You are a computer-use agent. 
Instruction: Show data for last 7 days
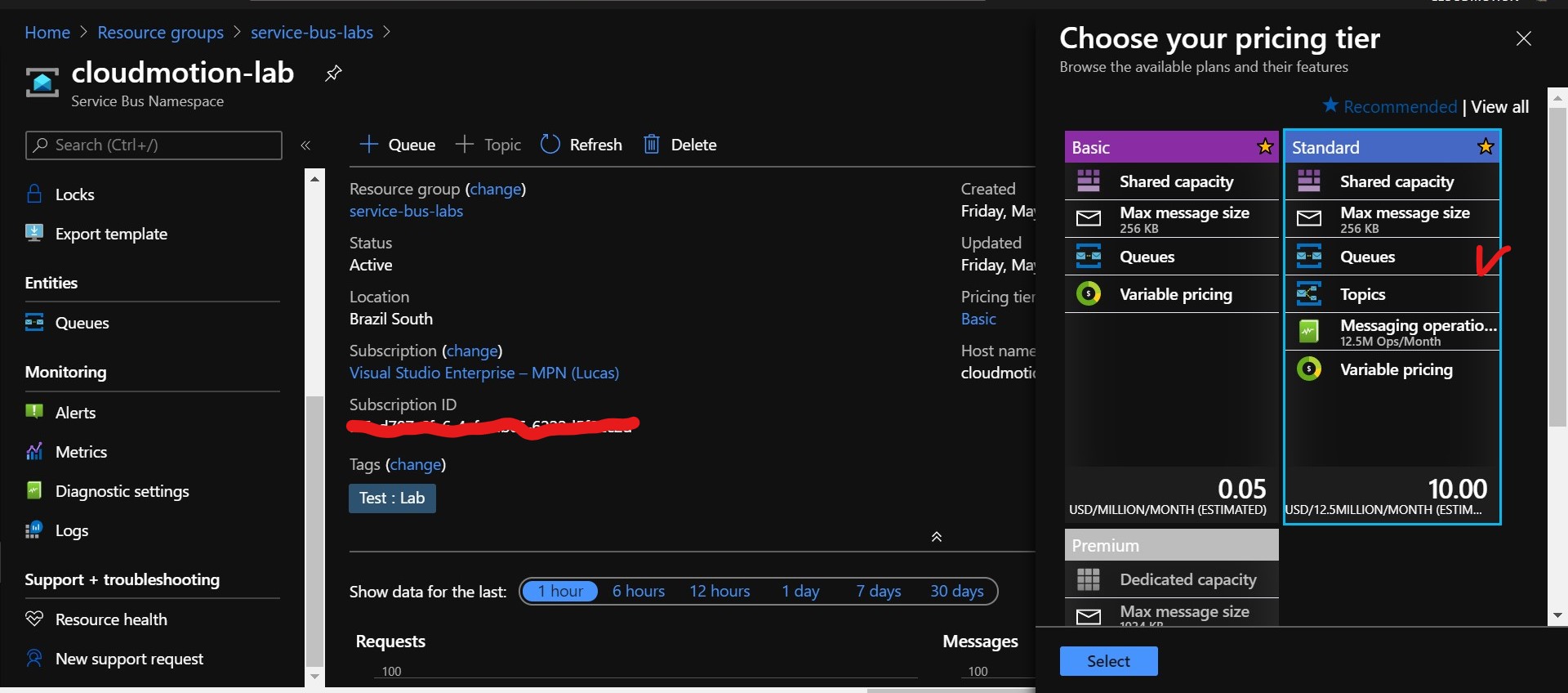pyautogui.click(x=879, y=591)
